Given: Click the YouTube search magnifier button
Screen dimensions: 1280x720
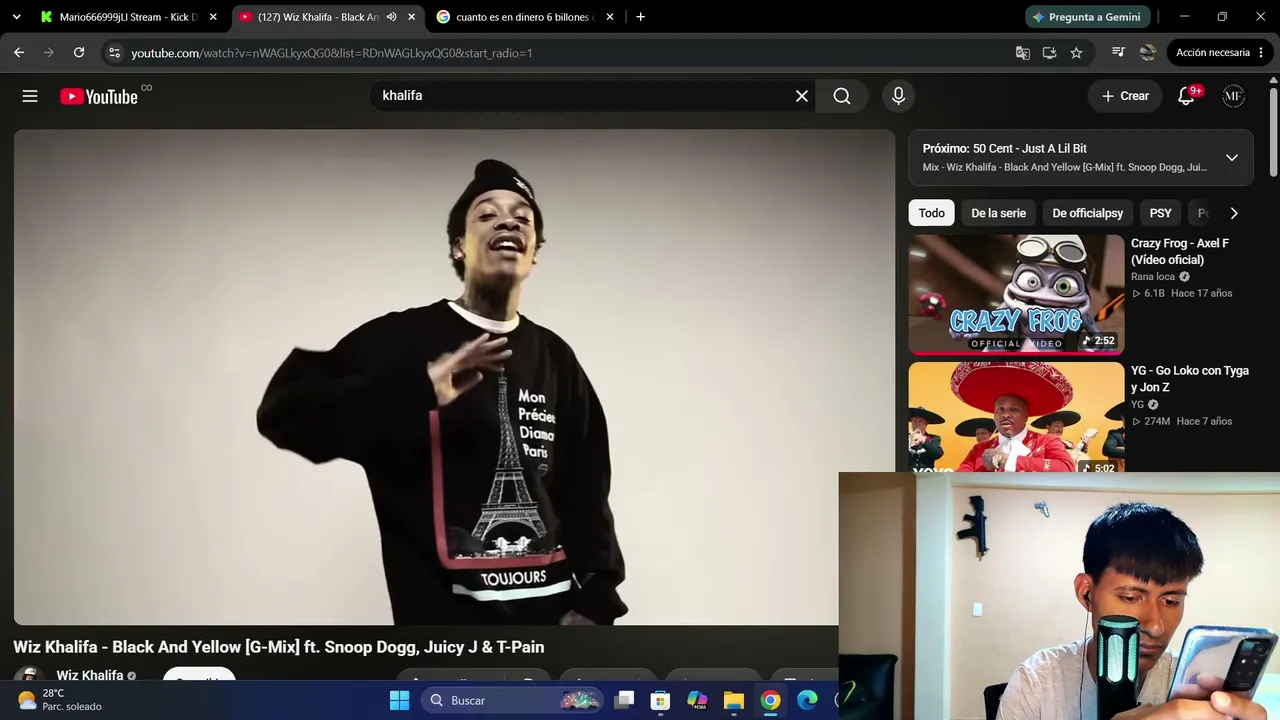Looking at the screenshot, I should coord(842,96).
